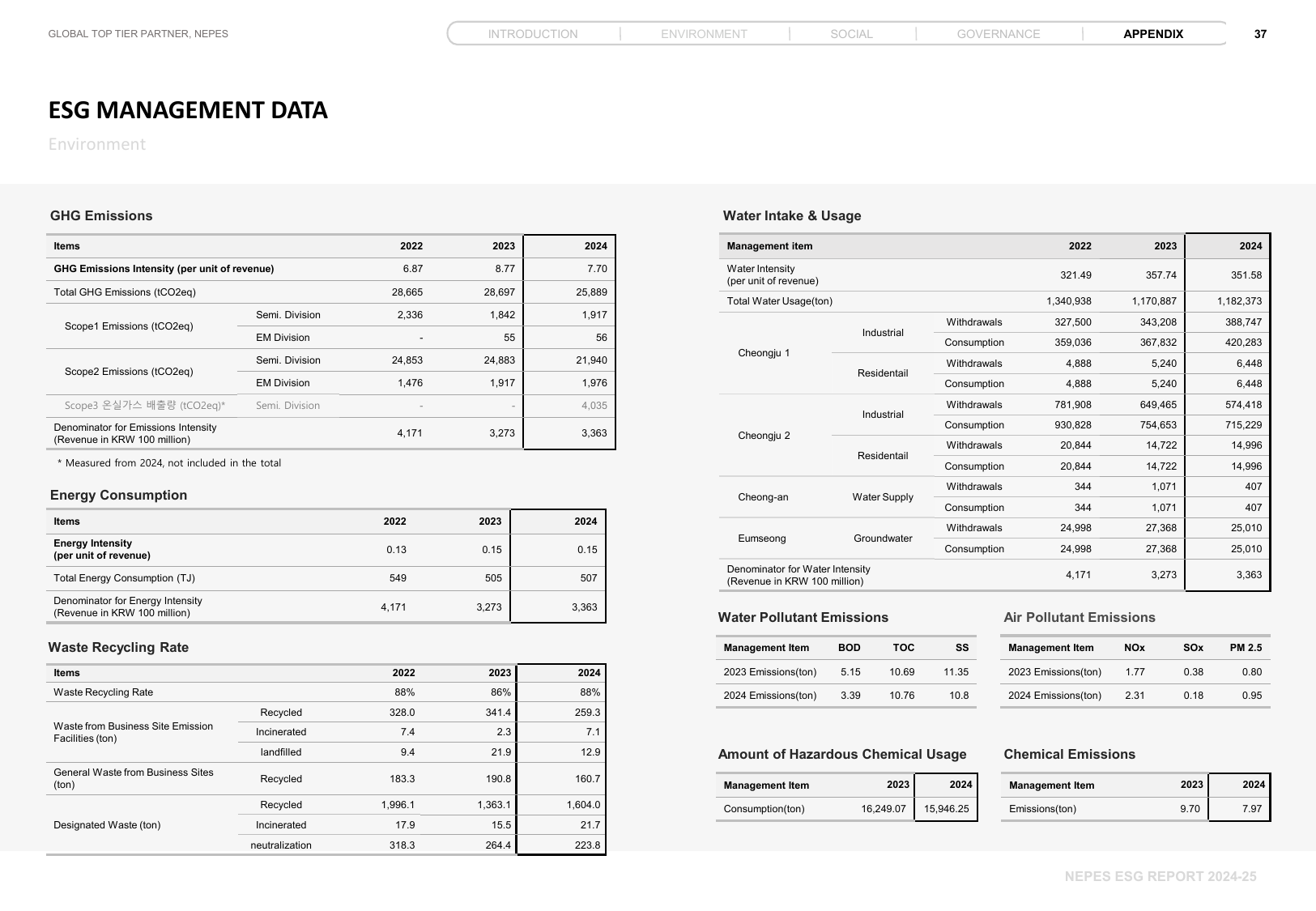Viewport: 1316px width, 911px height.
Task: Select the Chemical Emissions section title
Action: pyautogui.click(x=1070, y=754)
